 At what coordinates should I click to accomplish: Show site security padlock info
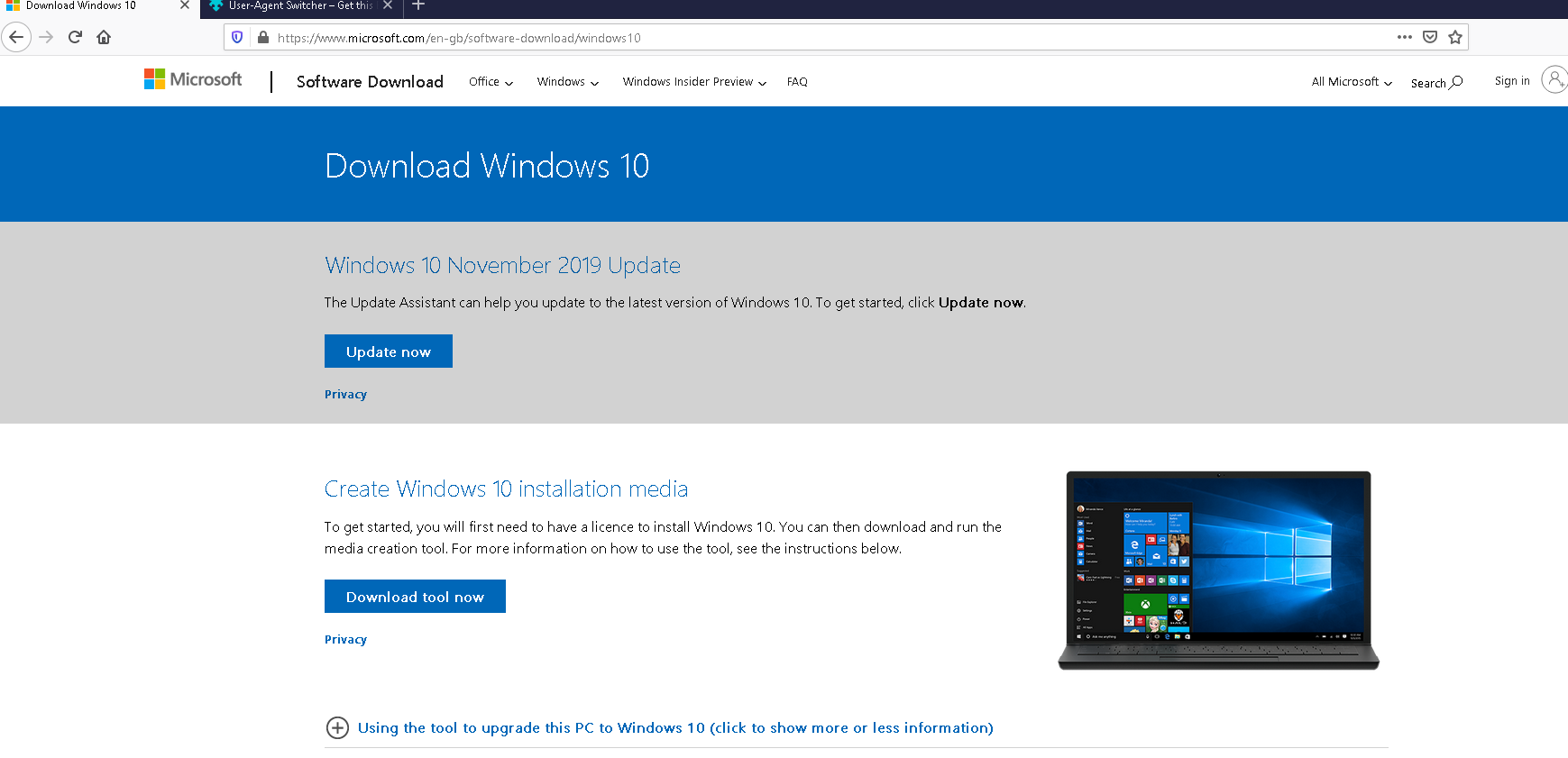(263, 38)
